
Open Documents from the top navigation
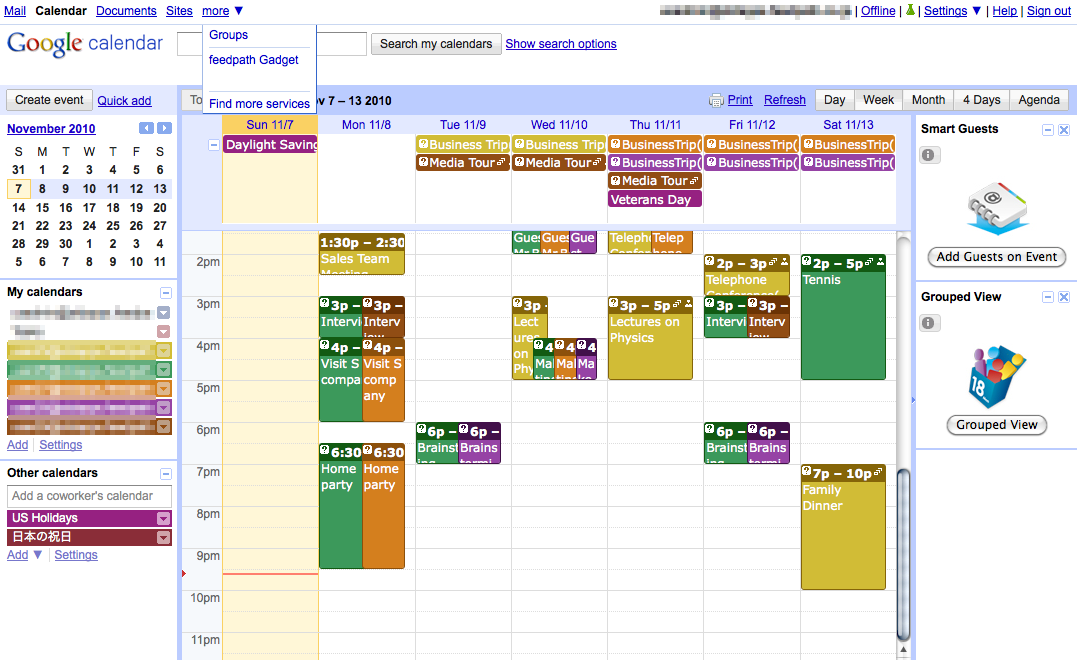(126, 11)
